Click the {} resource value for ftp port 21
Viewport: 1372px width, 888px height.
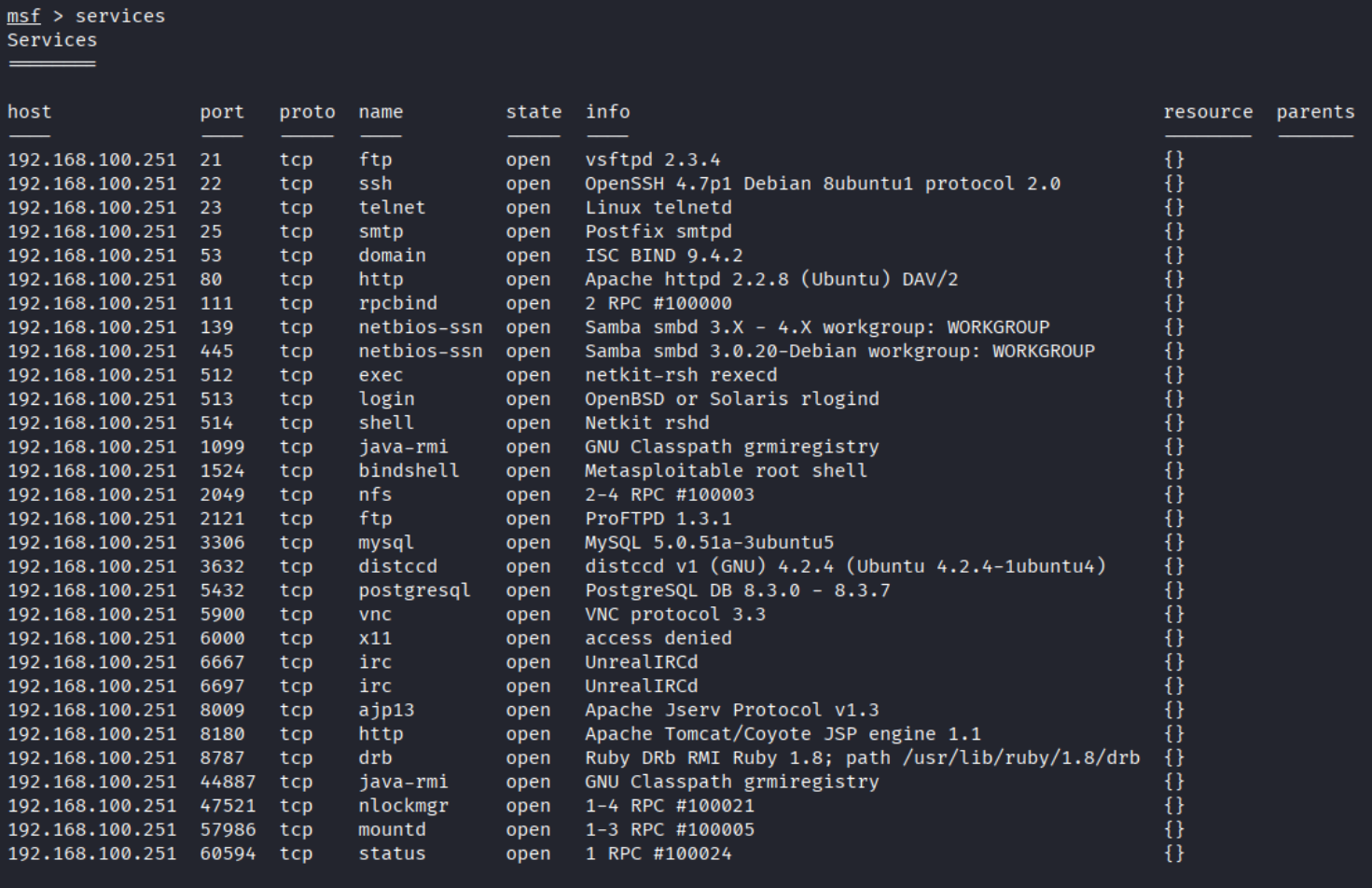tap(1174, 160)
